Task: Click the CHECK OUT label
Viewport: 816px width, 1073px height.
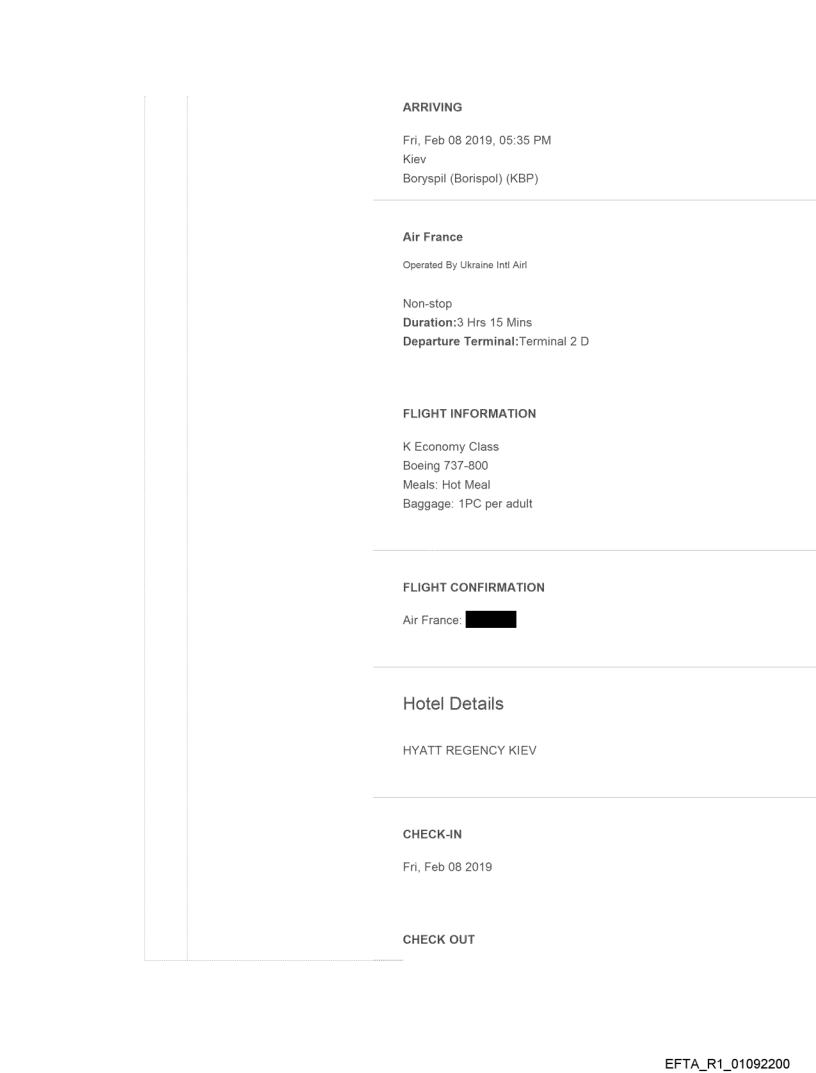Action: [x=438, y=939]
